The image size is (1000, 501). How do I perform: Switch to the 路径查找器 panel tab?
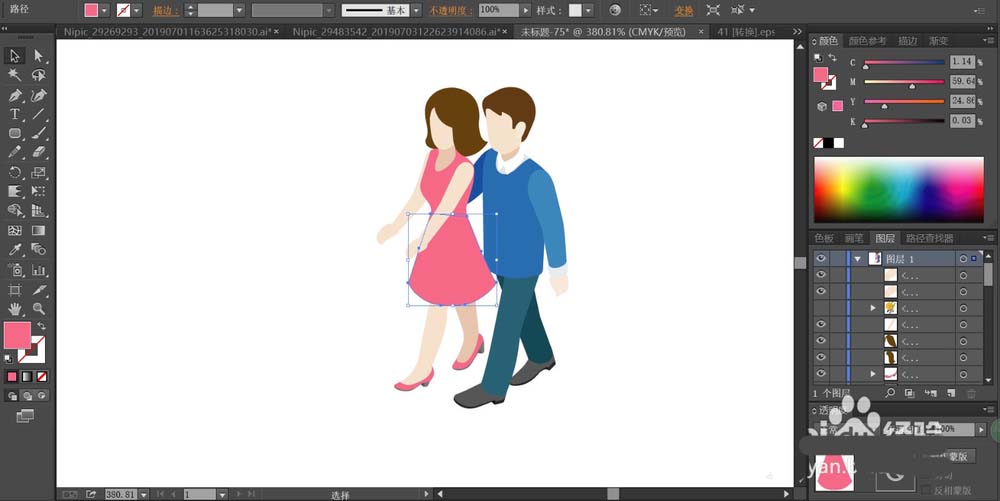[929, 238]
